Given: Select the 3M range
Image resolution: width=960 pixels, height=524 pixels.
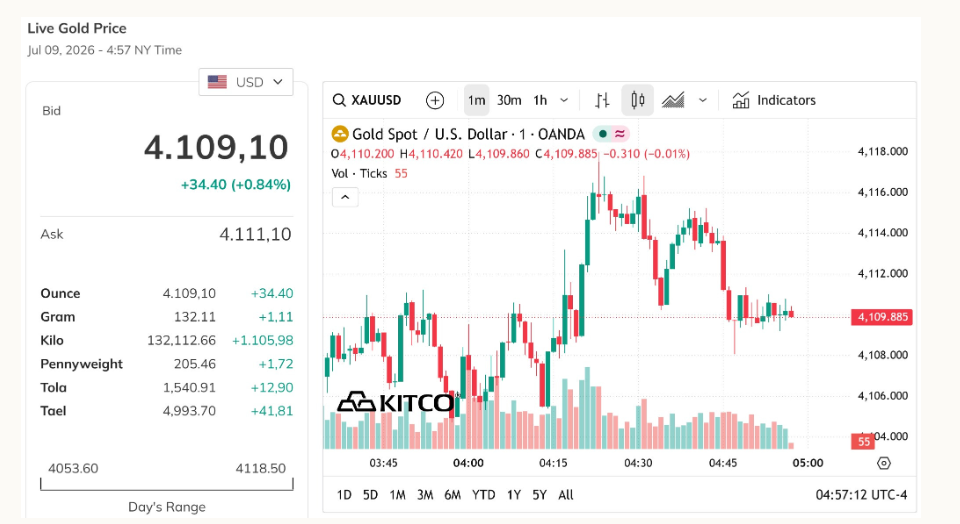Looking at the screenshot, I should pos(425,495).
